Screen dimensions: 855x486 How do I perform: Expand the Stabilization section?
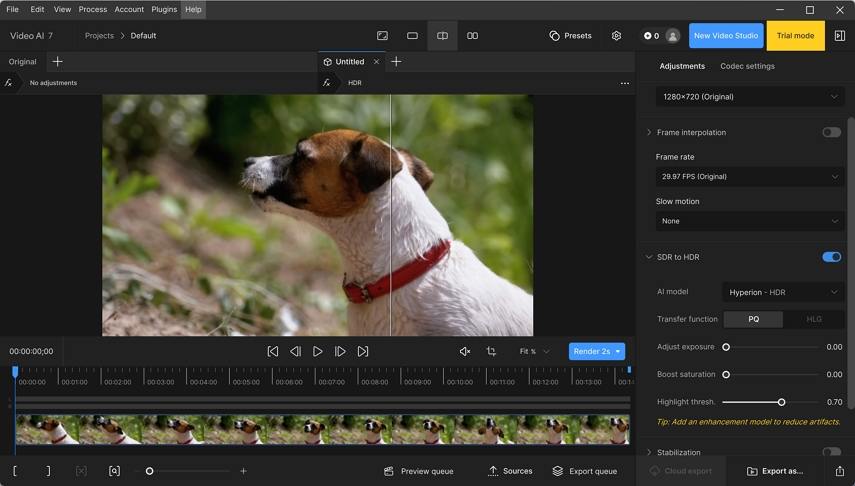pyautogui.click(x=649, y=452)
